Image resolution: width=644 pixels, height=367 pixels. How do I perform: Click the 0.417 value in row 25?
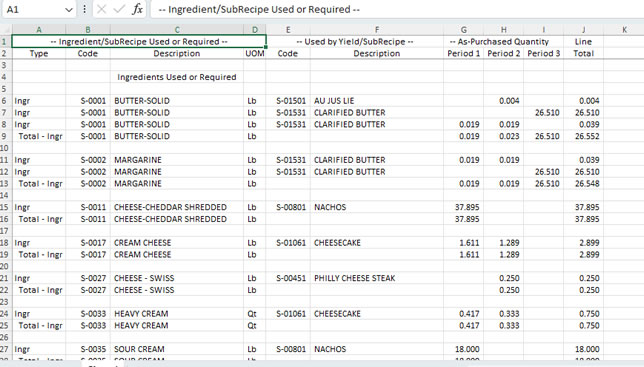click(x=463, y=326)
